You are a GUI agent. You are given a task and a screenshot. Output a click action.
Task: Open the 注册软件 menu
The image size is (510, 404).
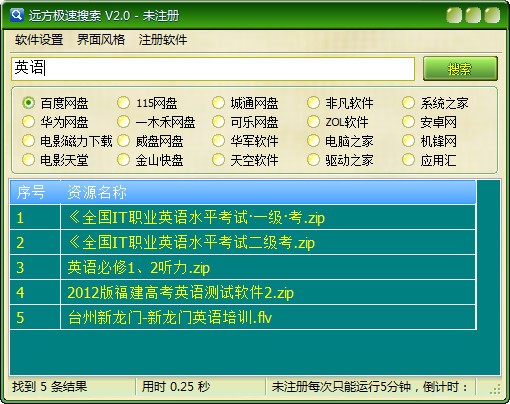[x=163, y=40]
